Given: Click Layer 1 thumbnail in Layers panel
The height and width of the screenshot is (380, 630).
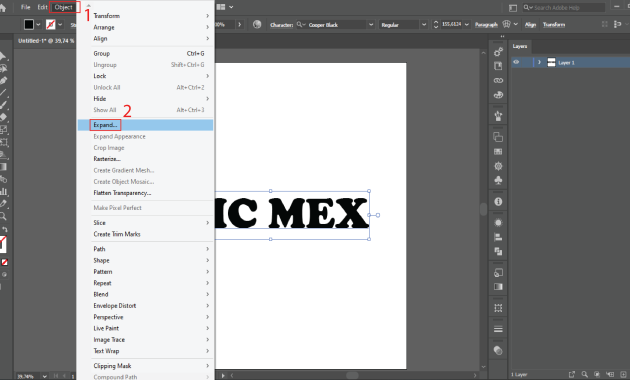Looking at the screenshot, I should click(x=551, y=62).
